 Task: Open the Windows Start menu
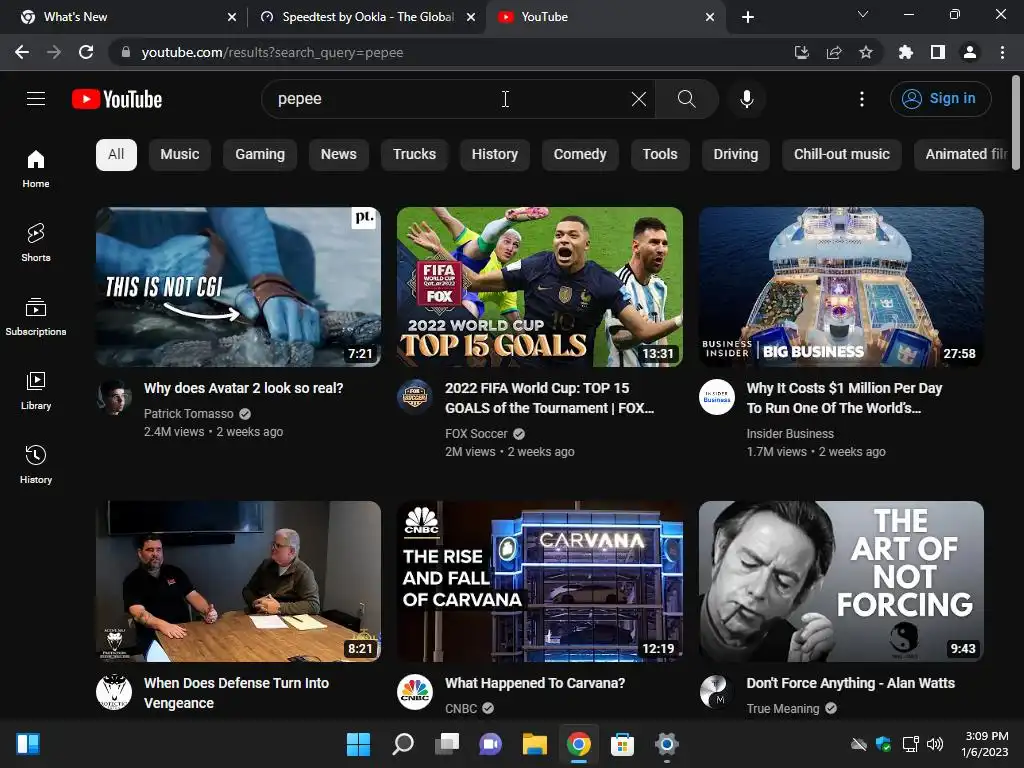click(x=358, y=744)
